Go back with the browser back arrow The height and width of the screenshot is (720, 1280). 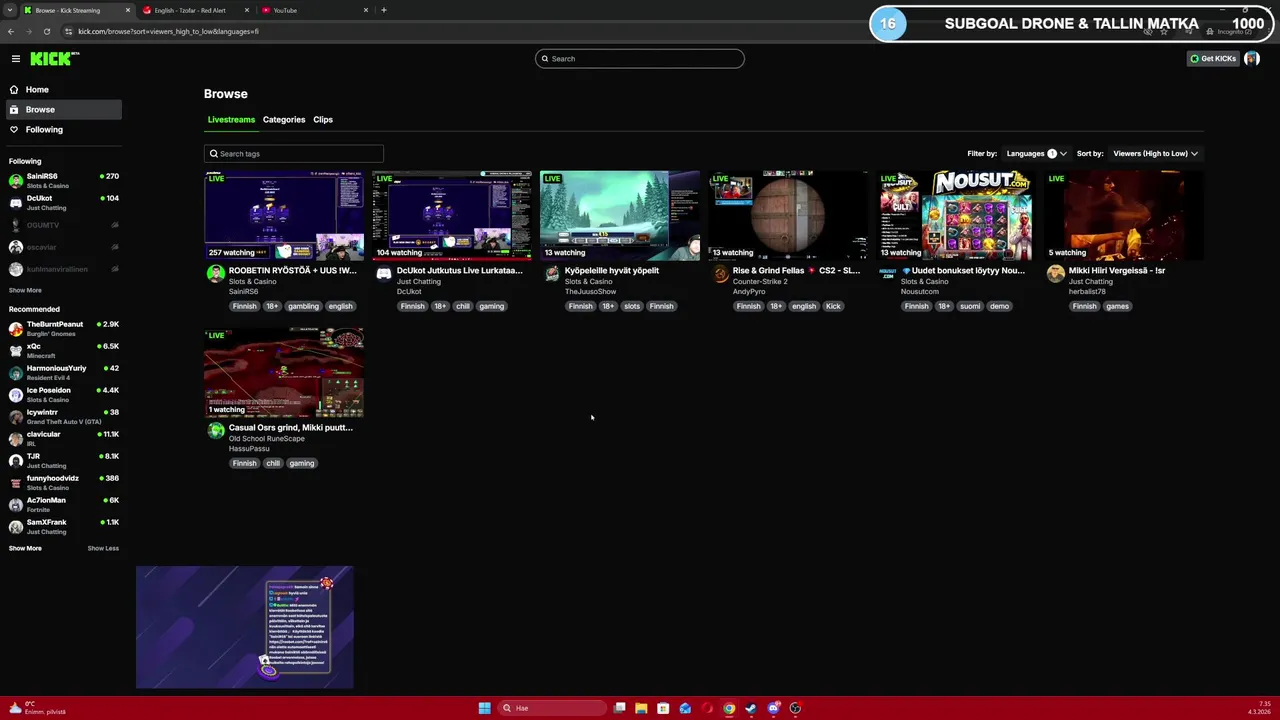[11, 31]
